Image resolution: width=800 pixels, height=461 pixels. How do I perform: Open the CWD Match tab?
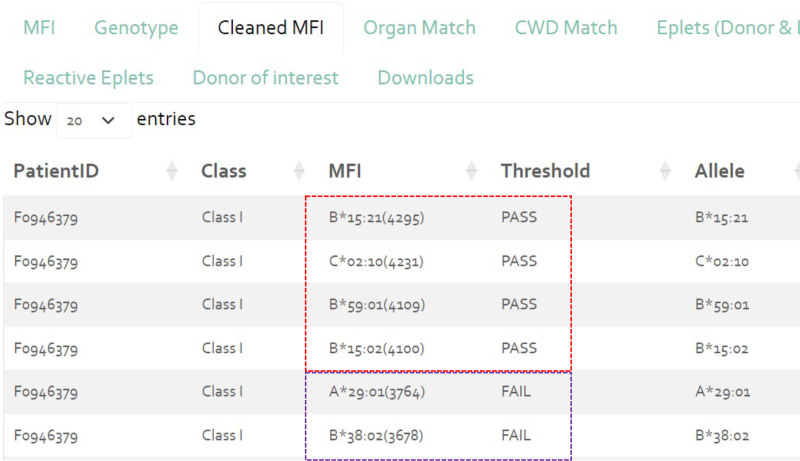coord(566,28)
